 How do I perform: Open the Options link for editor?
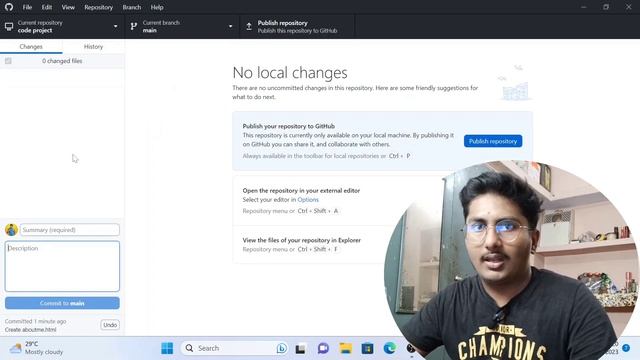pyautogui.click(x=308, y=200)
